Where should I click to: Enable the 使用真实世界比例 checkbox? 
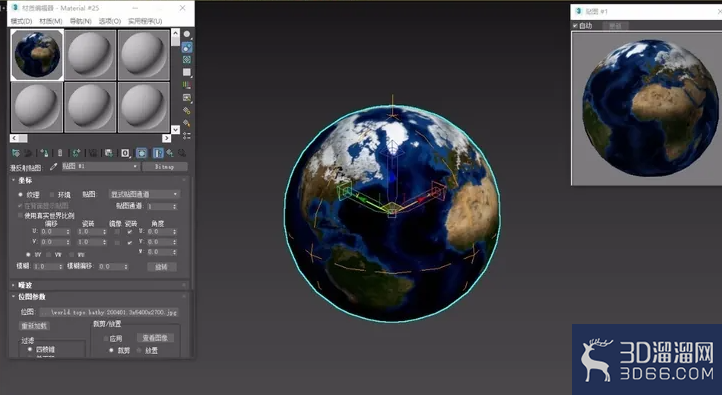coord(20,215)
